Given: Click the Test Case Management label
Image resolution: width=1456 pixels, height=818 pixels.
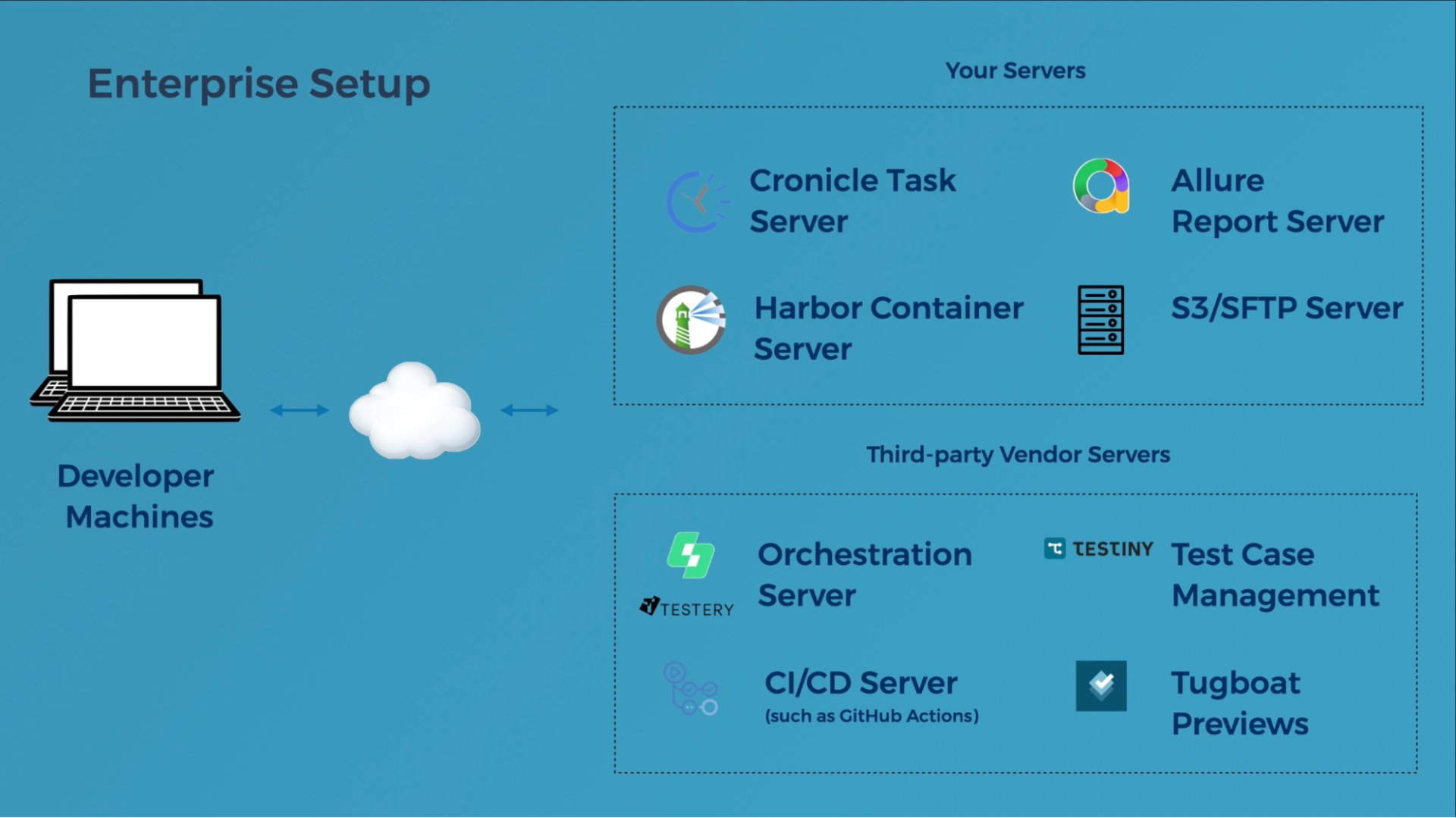Looking at the screenshot, I should (x=1276, y=575).
